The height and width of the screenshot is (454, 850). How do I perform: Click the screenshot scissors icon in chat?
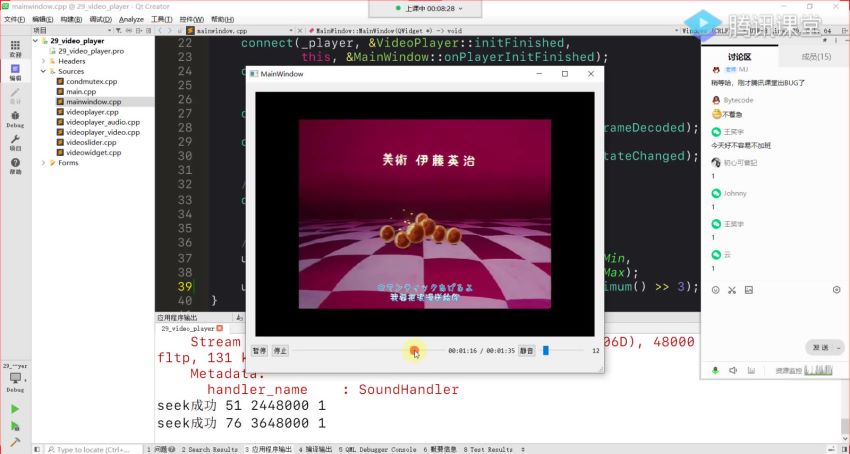coord(732,290)
